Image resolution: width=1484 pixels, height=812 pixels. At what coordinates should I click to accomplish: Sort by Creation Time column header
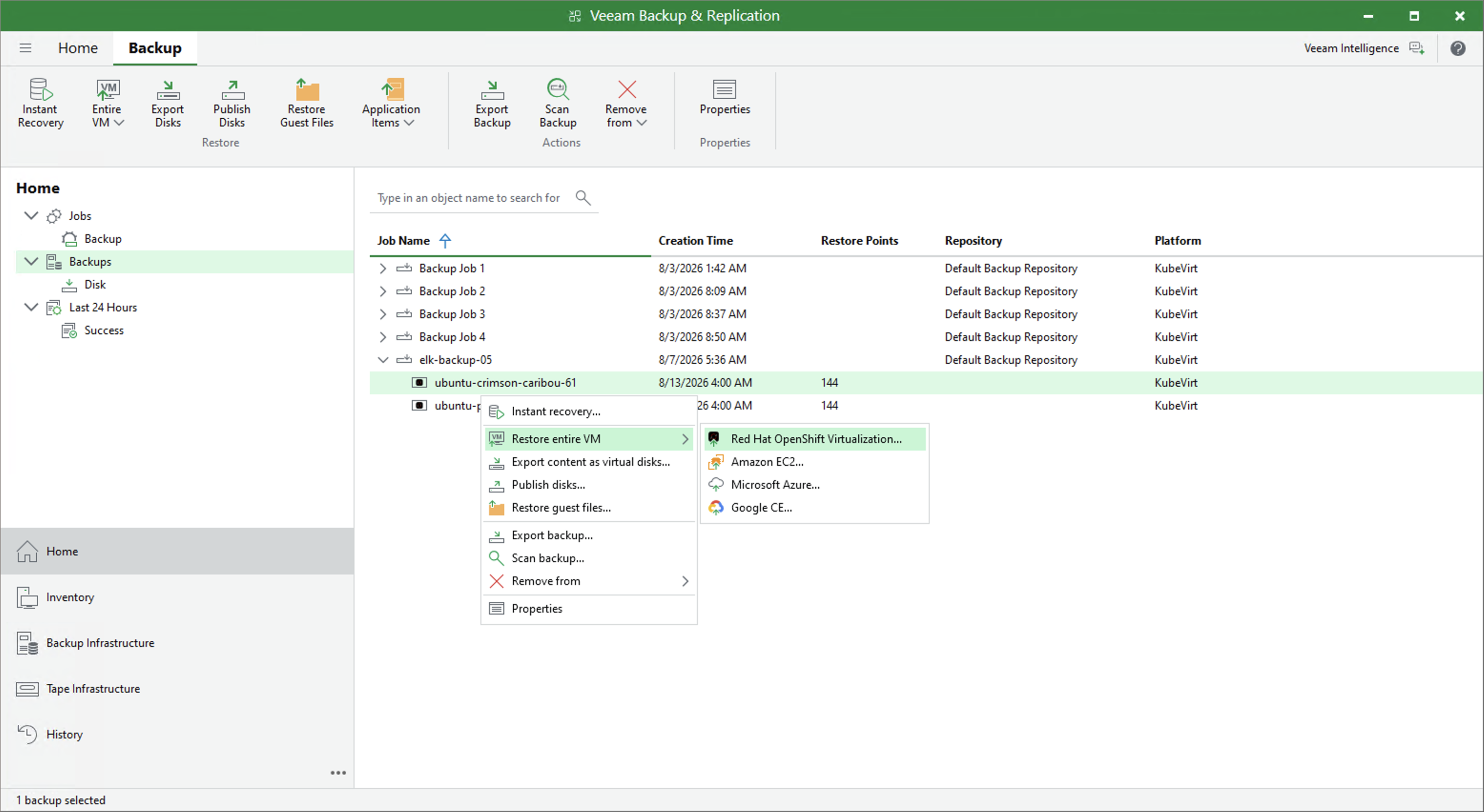[695, 241]
